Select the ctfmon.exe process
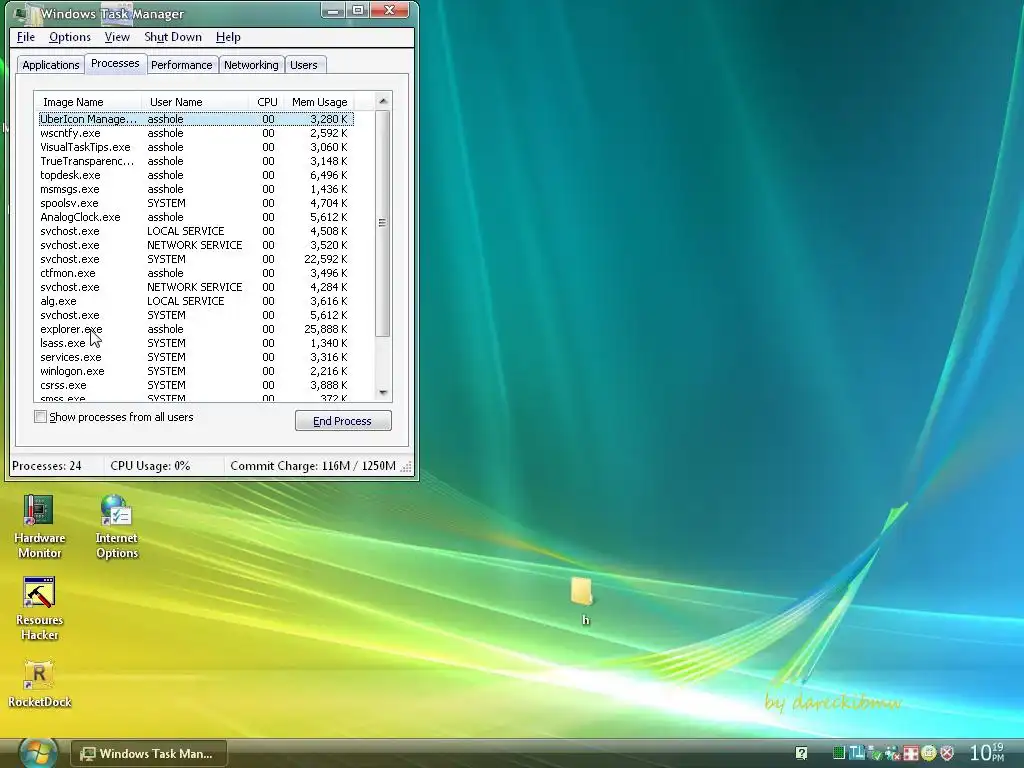 click(x=196, y=273)
